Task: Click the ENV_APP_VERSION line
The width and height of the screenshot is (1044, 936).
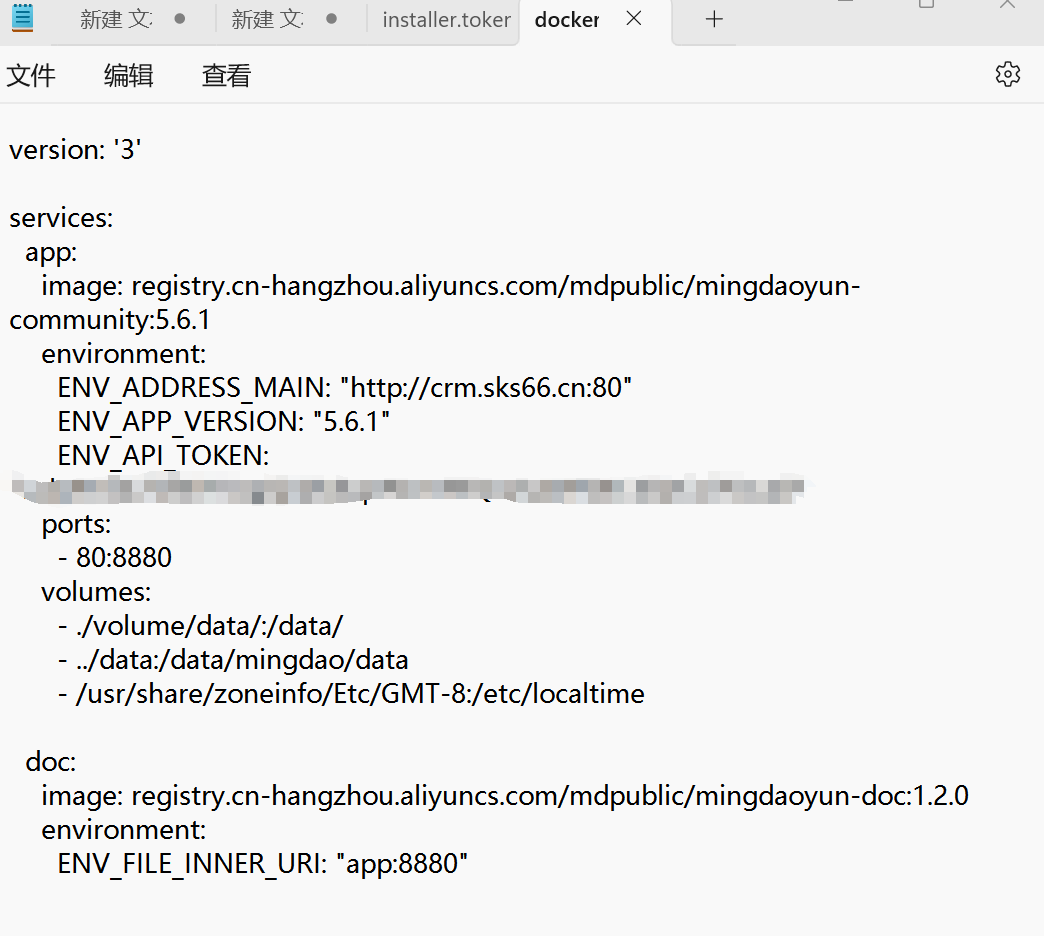Action: [223, 421]
